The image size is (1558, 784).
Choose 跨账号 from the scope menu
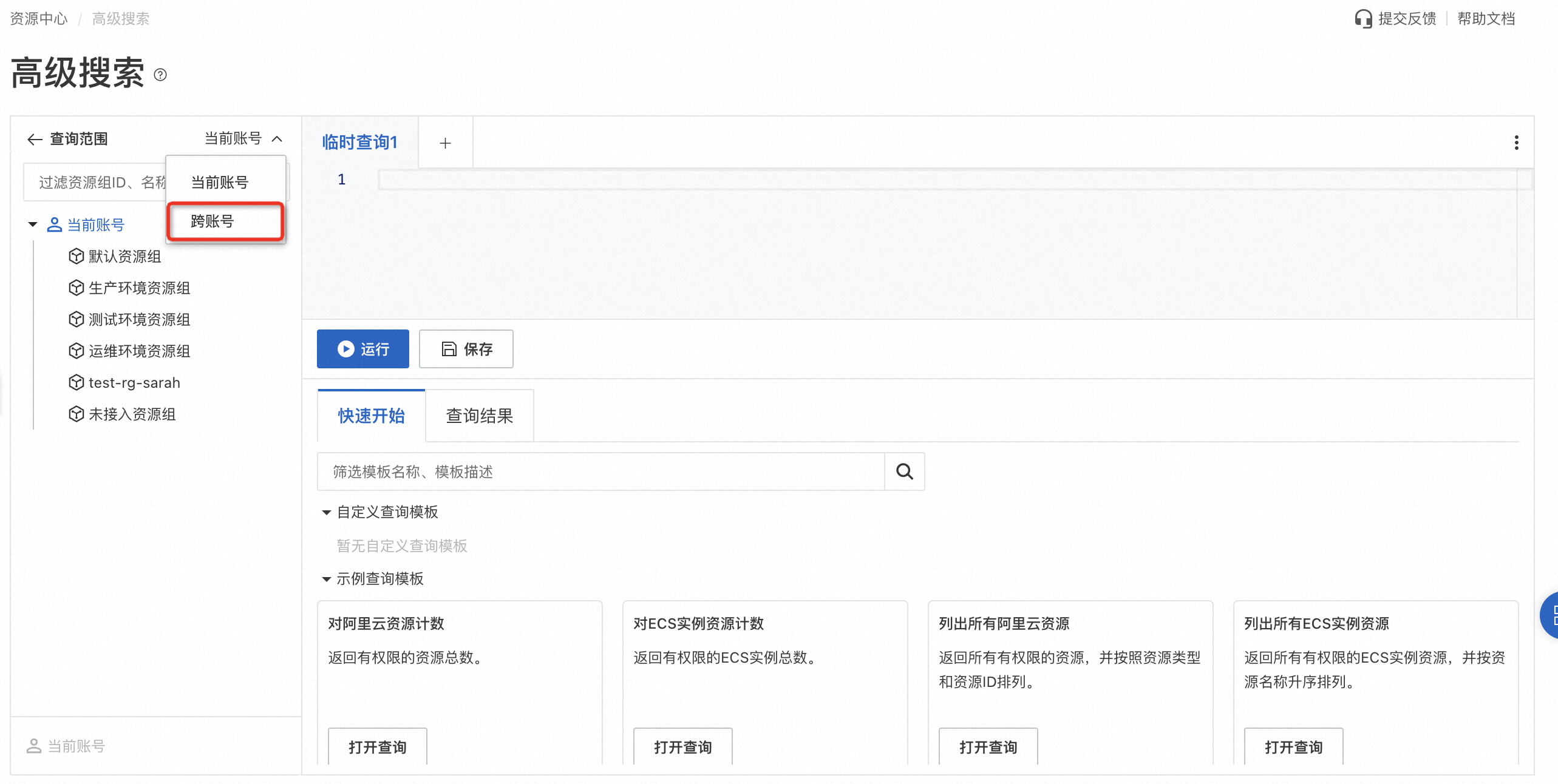[213, 221]
